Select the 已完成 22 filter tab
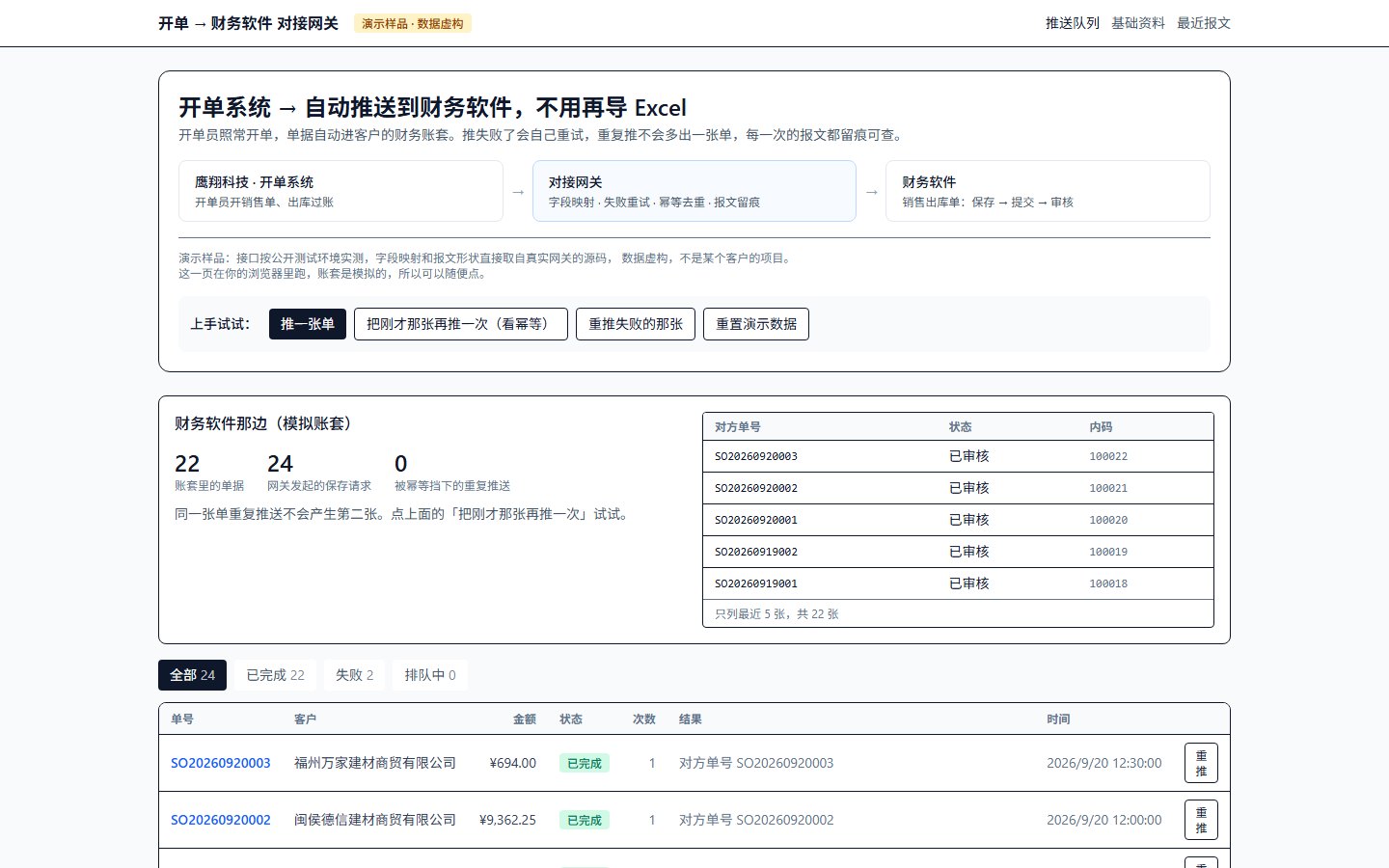This screenshot has width=1389, height=868. tap(276, 675)
